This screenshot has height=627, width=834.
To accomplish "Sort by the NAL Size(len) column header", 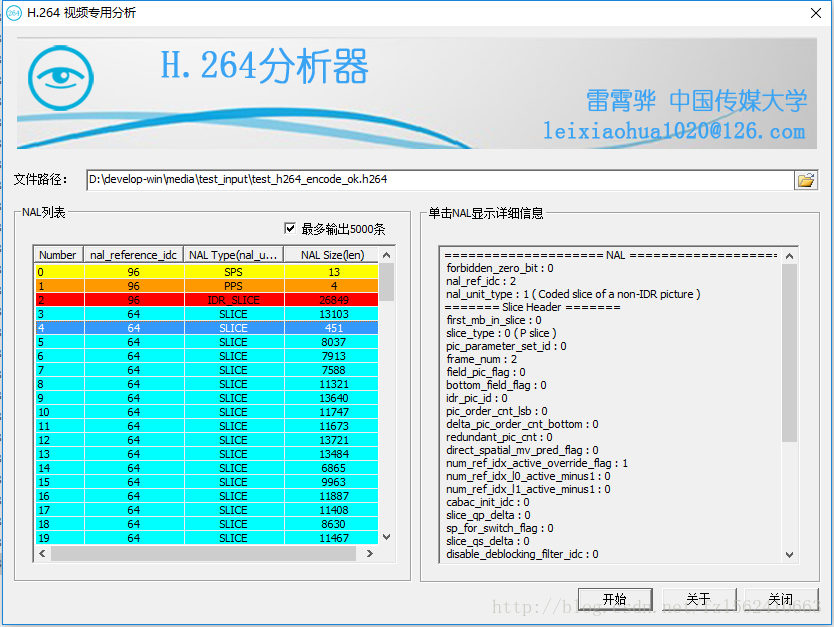I will click(332, 255).
